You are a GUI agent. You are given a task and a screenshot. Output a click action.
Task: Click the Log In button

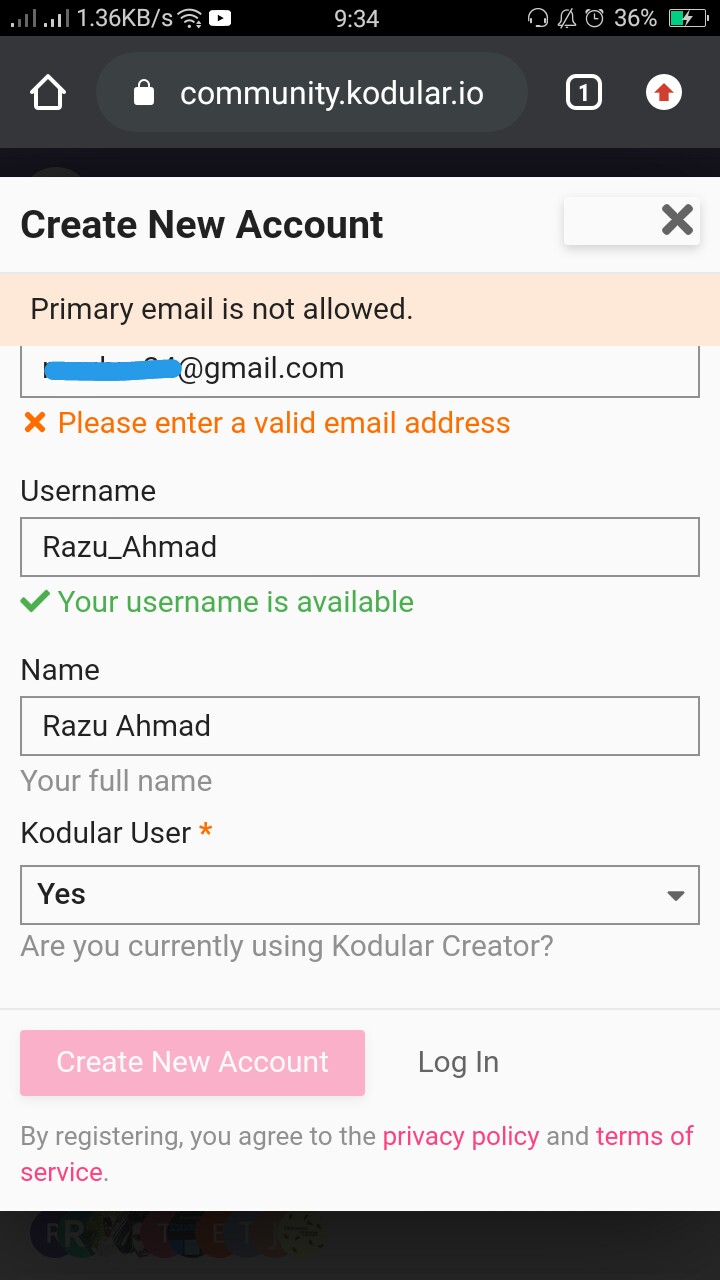(458, 1062)
